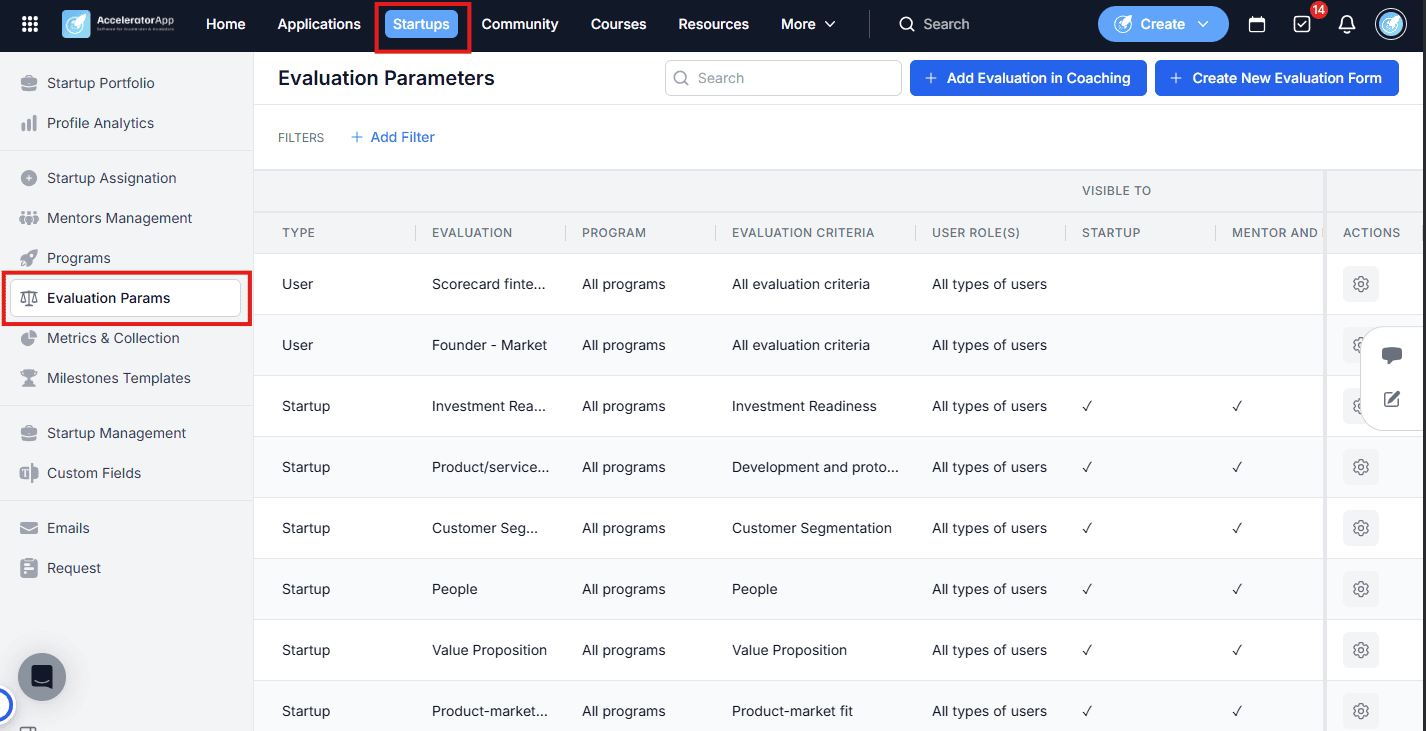This screenshot has height=731, width=1426.
Task: Open the Applications menu item
Action: 319,24
